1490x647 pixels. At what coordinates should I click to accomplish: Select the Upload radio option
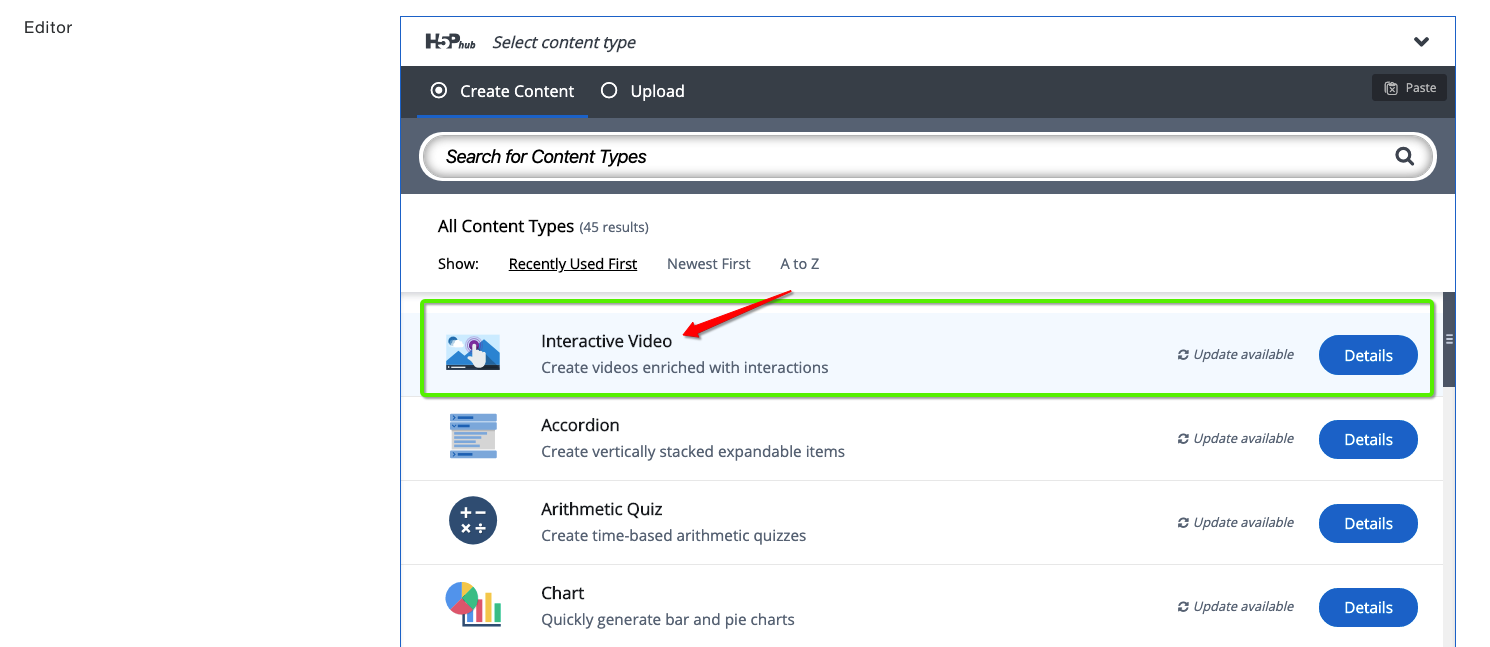(x=643, y=91)
